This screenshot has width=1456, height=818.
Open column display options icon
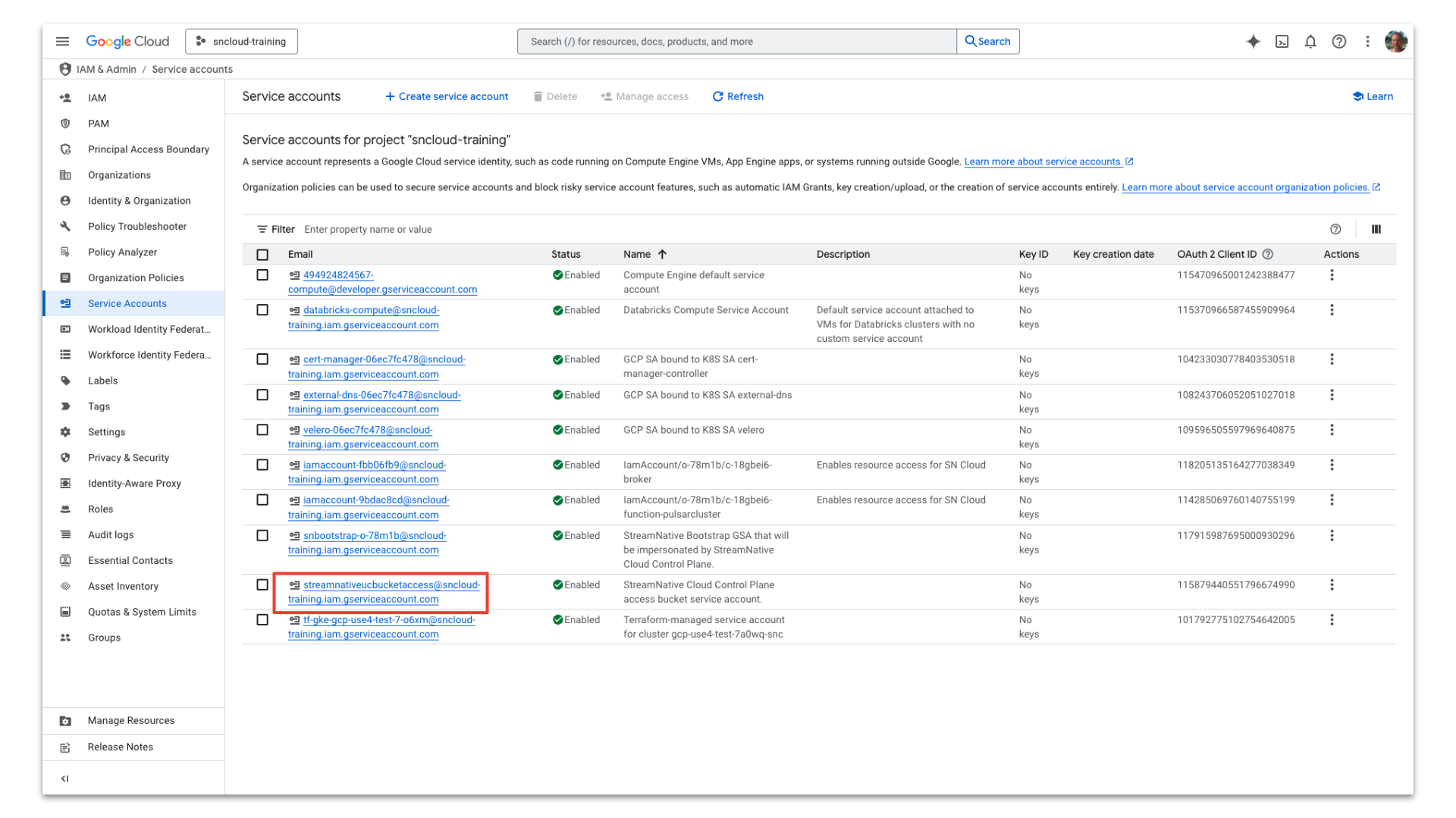point(1376,230)
